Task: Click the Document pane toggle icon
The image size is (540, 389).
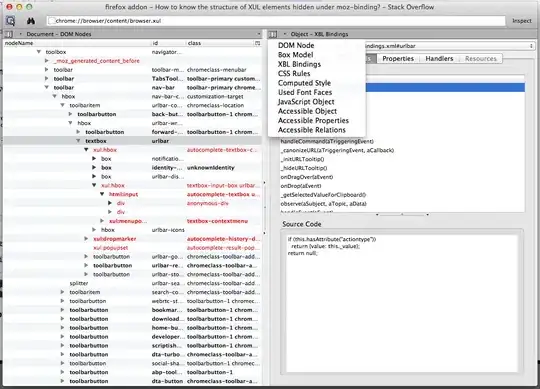Action: pyautogui.click(x=9, y=34)
